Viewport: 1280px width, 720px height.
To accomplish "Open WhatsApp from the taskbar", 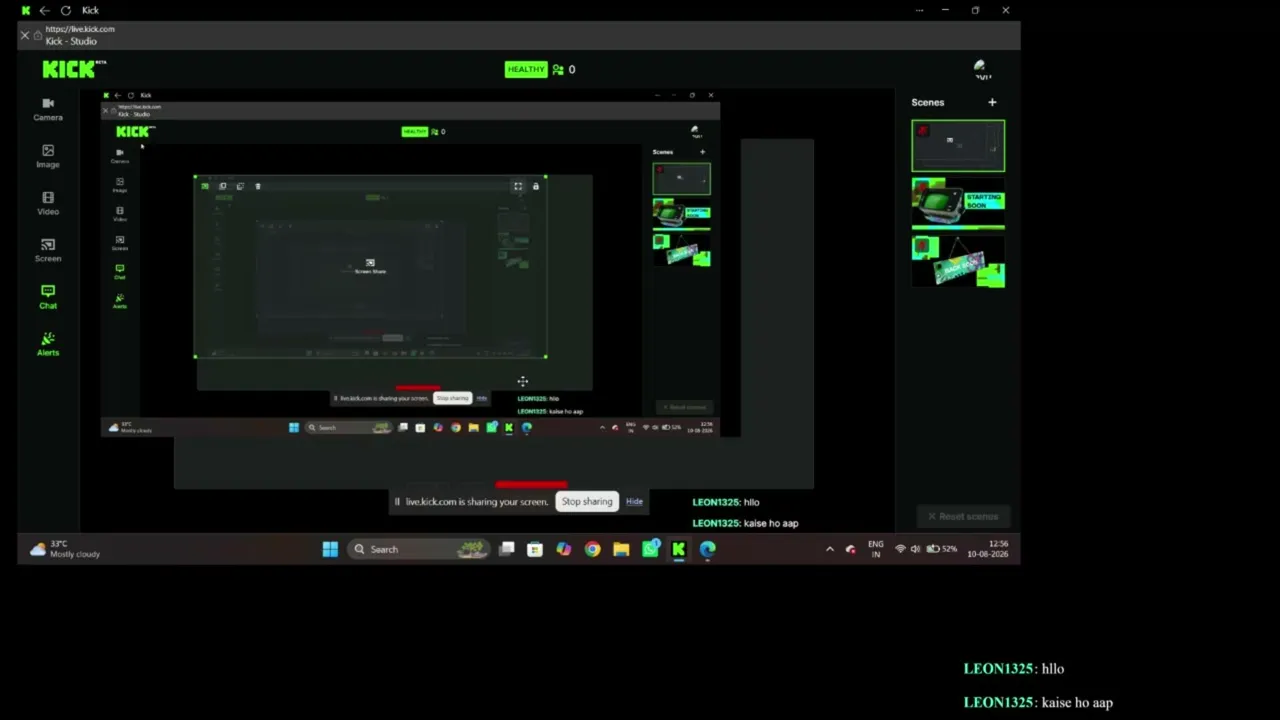I will [x=650, y=549].
